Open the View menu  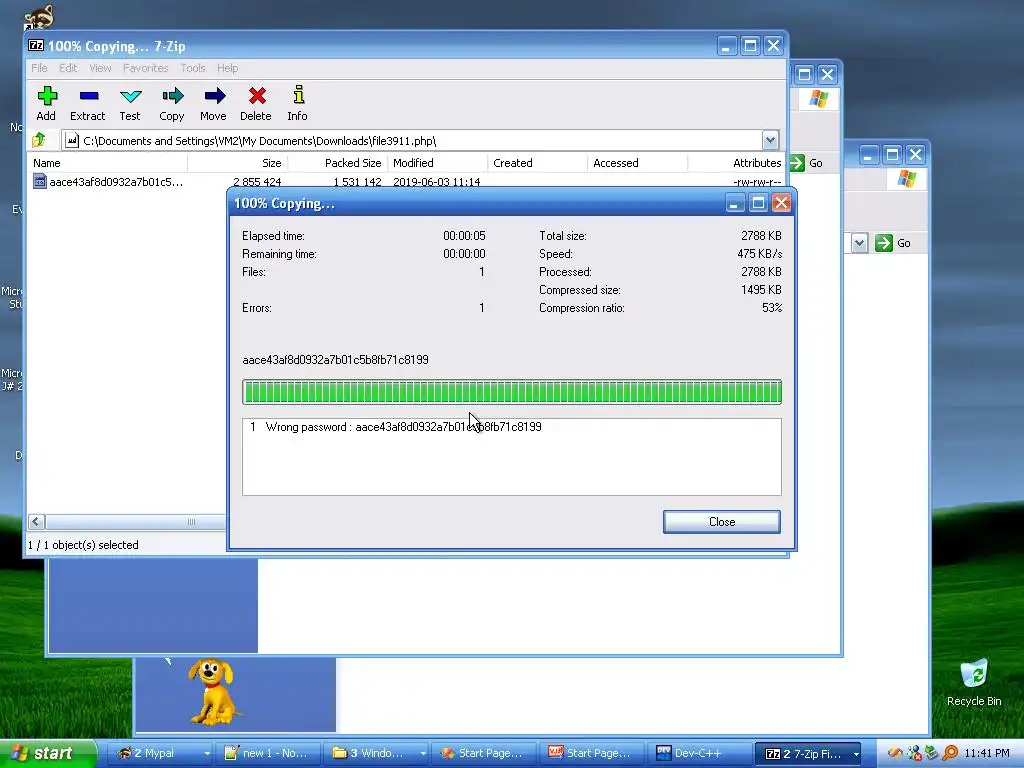coord(100,68)
